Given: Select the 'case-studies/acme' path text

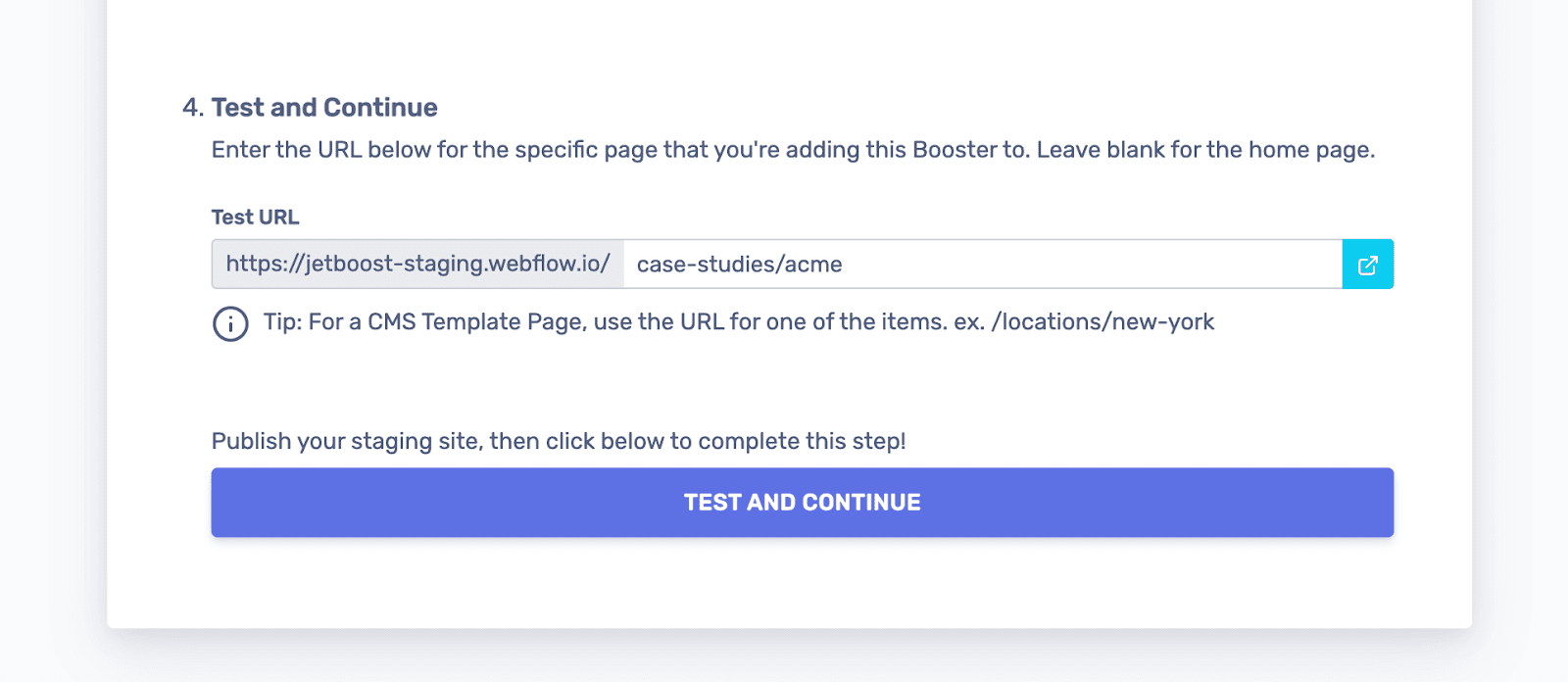Looking at the screenshot, I should coord(739,264).
